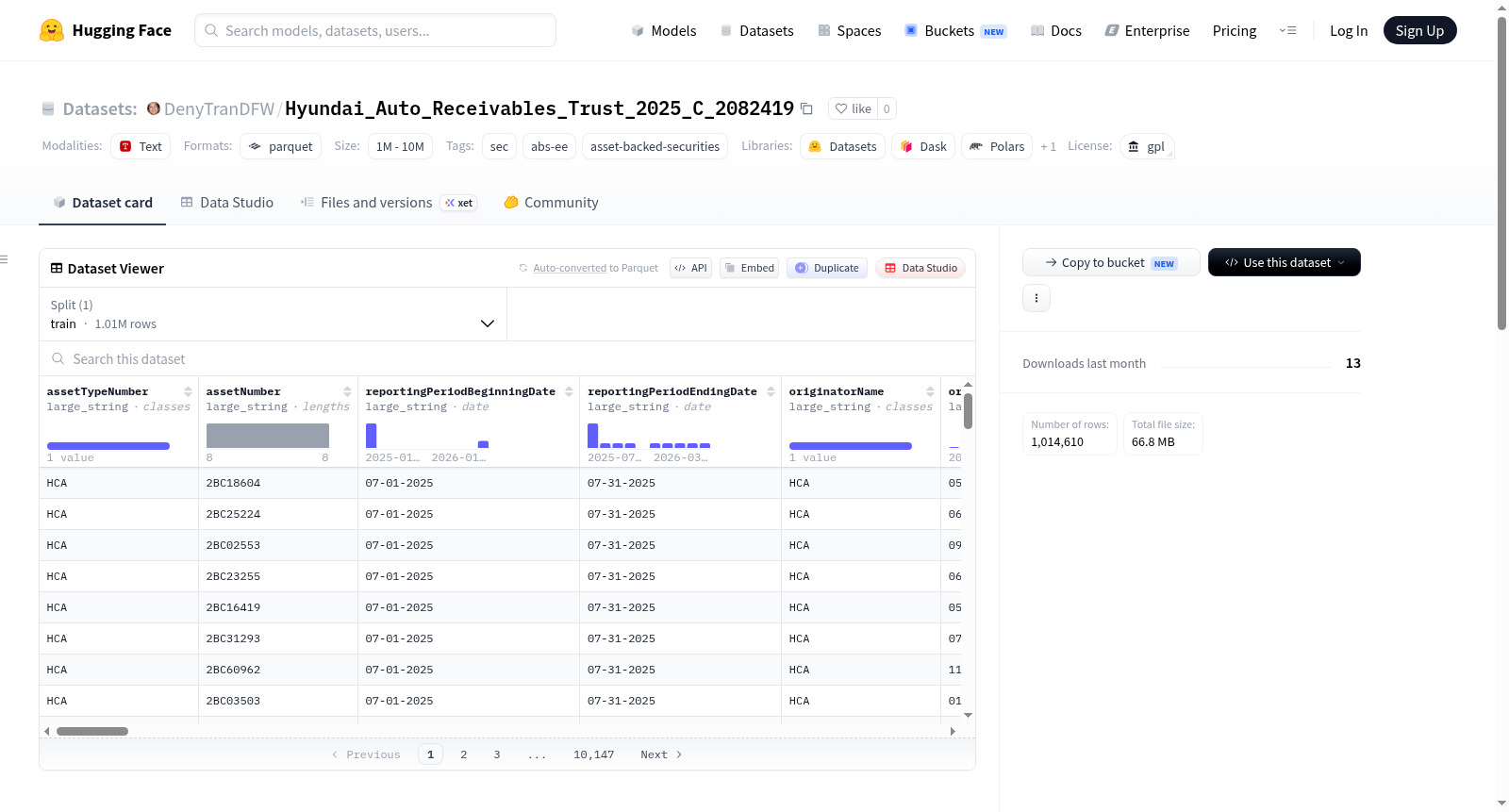
Task: Open the navigation overflow menu icon
Action: [x=1287, y=30]
